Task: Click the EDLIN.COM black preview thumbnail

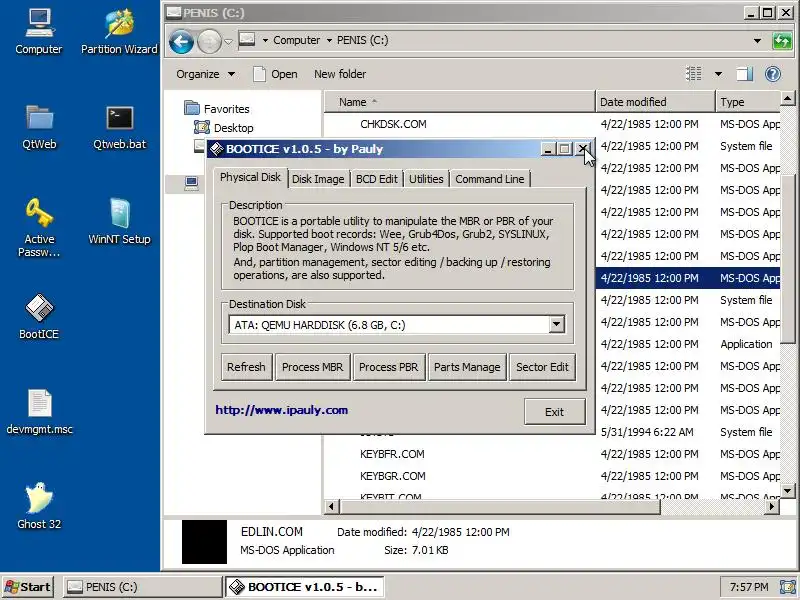Action: pos(204,541)
